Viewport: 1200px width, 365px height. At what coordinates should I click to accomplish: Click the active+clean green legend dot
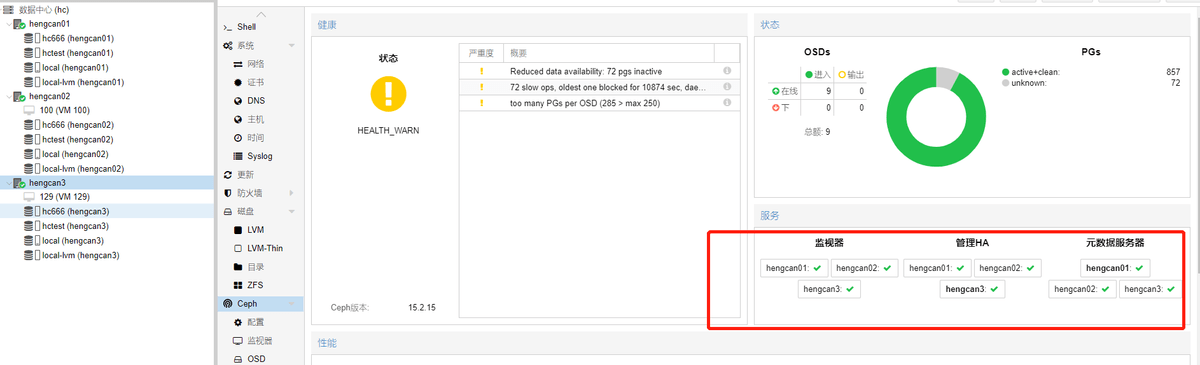coord(1005,72)
